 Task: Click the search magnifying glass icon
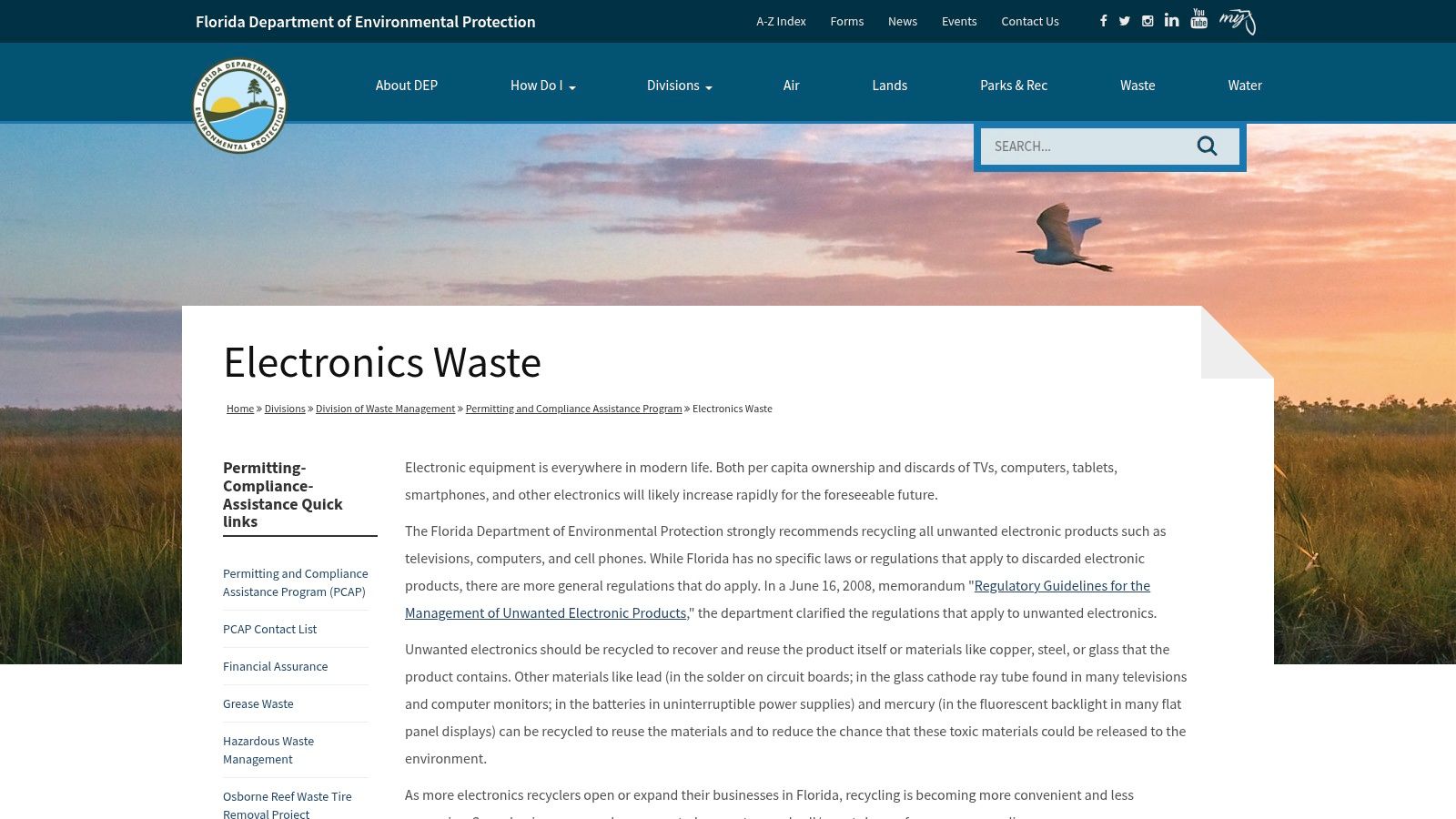(1208, 146)
